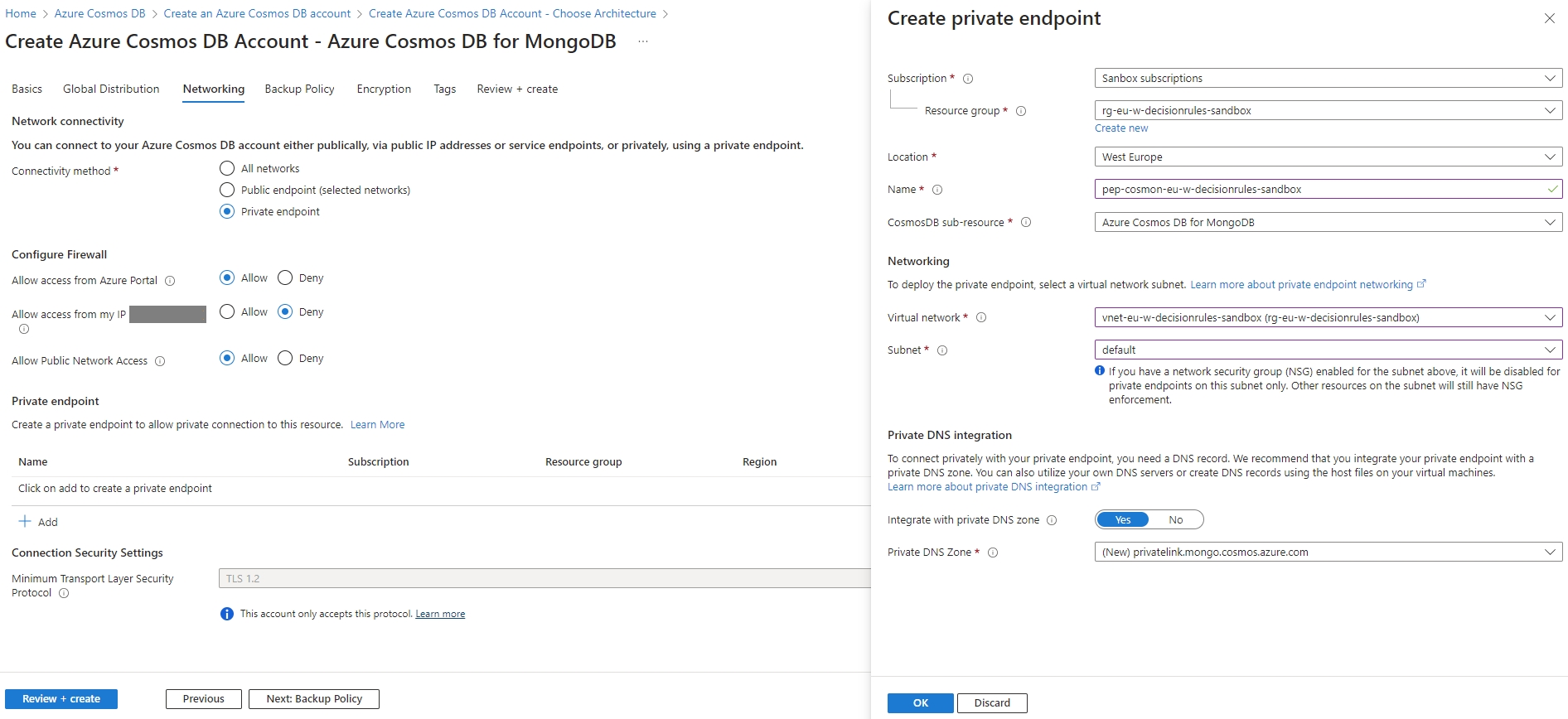Expand the Location dropdown showing West Europe
The width and height of the screenshot is (1568, 719).
[x=1328, y=157]
